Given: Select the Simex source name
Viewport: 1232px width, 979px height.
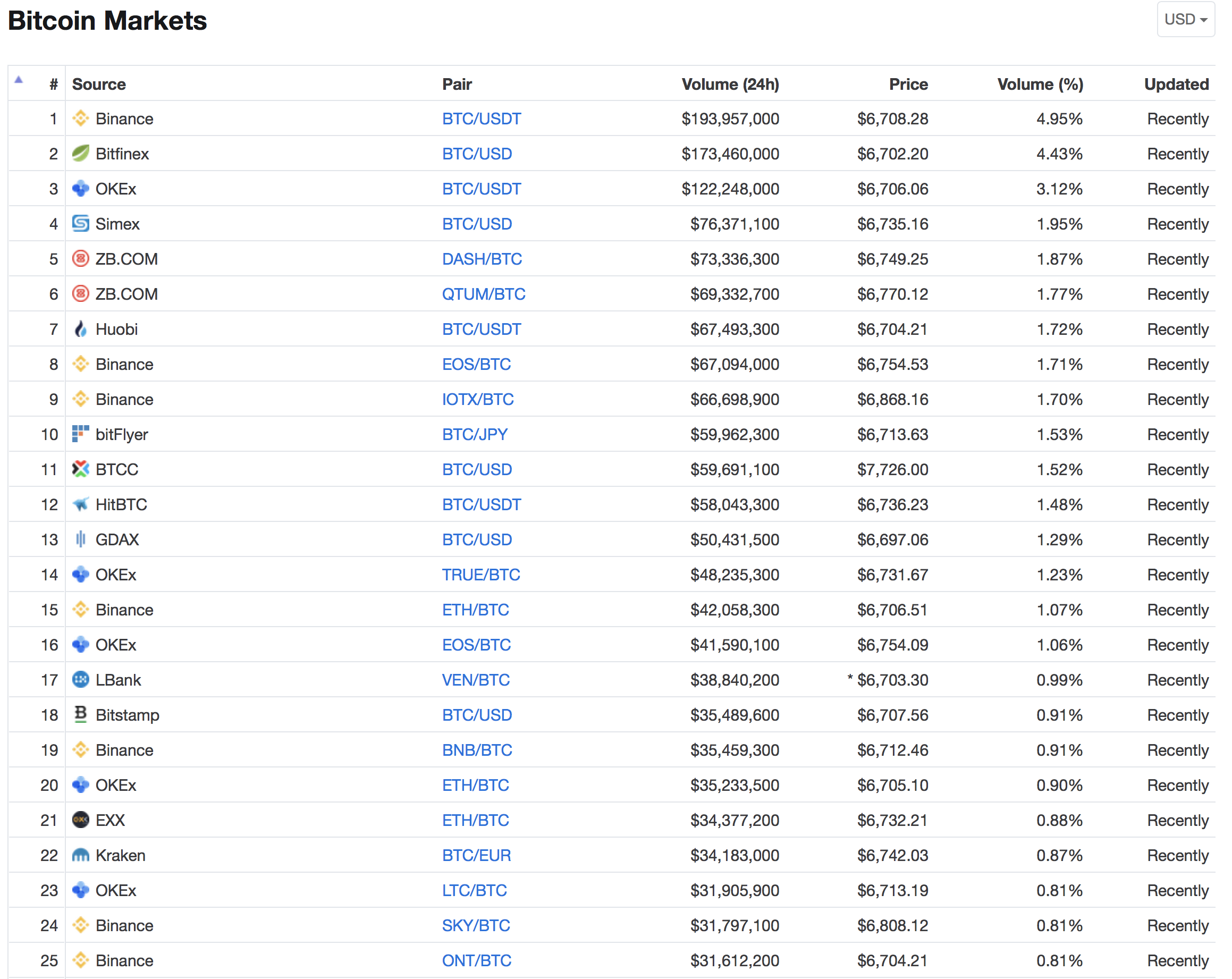Looking at the screenshot, I should [117, 224].
